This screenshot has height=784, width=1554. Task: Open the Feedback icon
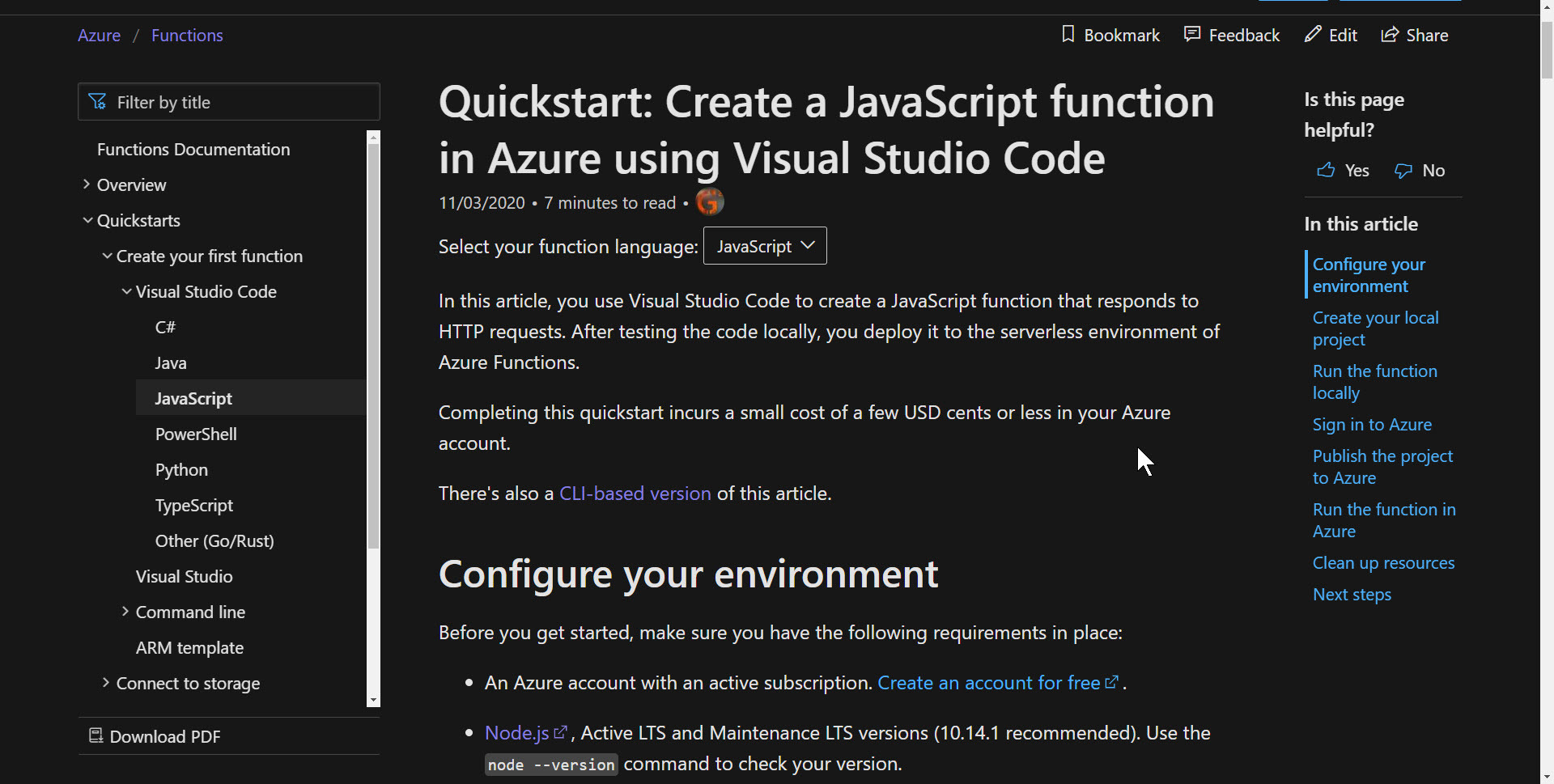(1191, 34)
